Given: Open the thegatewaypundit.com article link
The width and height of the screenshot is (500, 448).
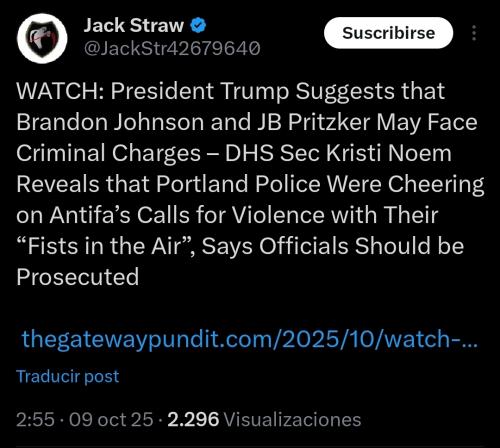Looking at the screenshot, I should click(x=250, y=339).
